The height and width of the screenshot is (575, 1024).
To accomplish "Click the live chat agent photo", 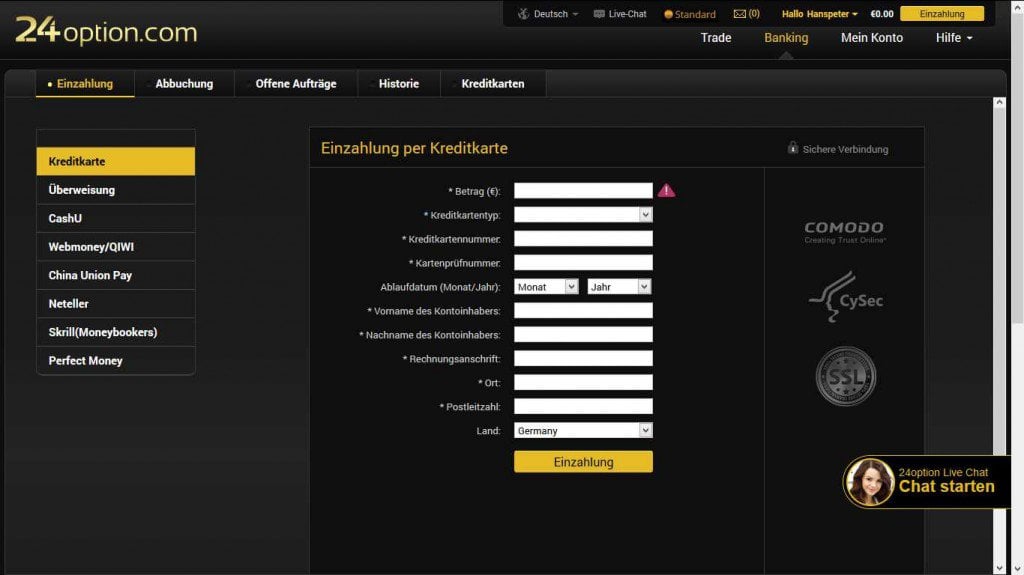I will click(x=870, y=482).
